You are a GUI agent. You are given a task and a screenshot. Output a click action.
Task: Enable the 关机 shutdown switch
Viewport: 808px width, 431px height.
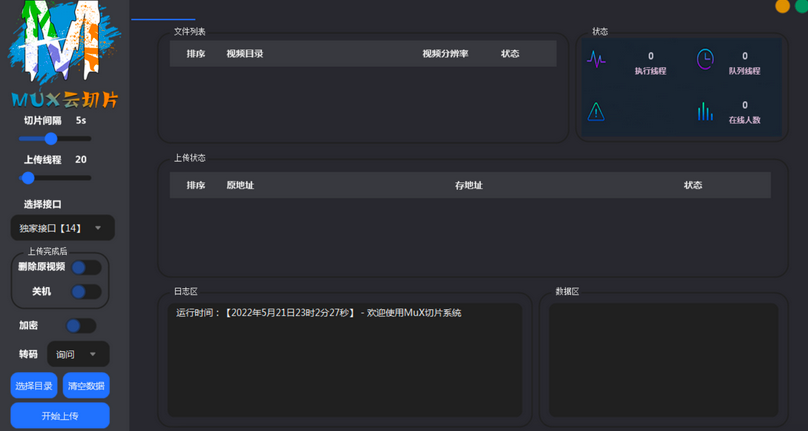tap(85, 292)
